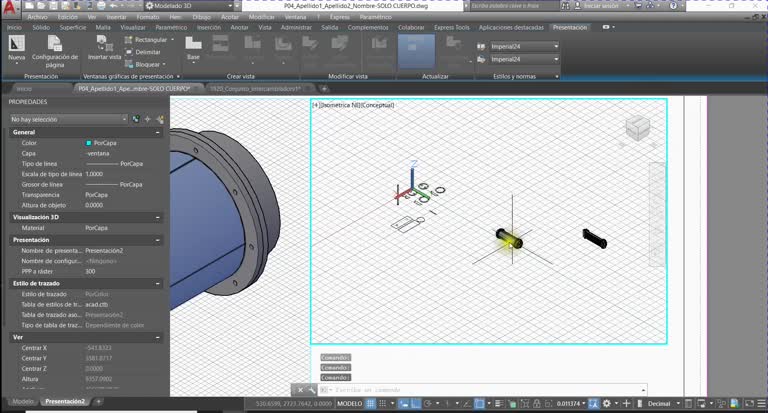
Task: Expand Ventanas gráficas de presentación panel
Action: click(x=178, y=76)
